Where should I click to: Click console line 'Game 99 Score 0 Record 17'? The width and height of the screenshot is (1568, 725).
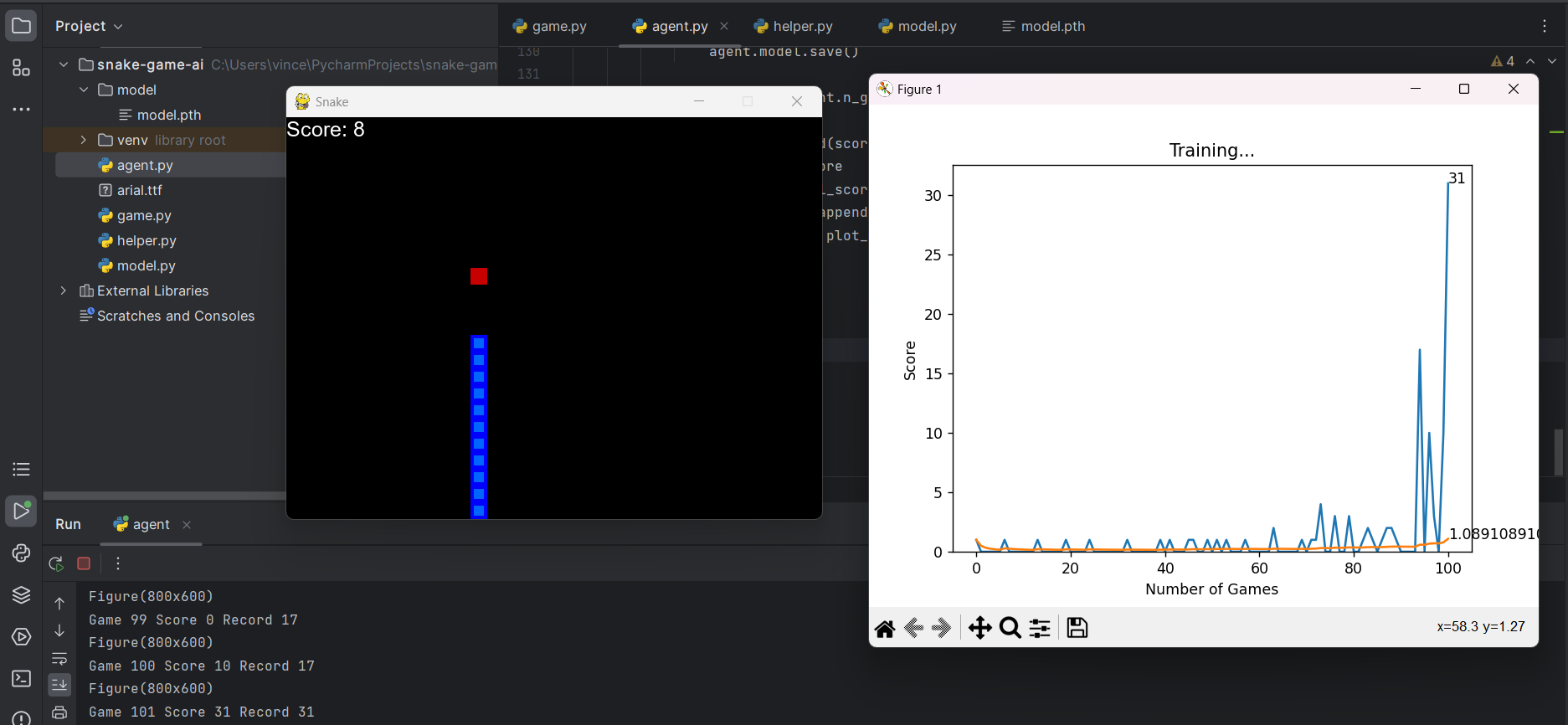(193, 620)
